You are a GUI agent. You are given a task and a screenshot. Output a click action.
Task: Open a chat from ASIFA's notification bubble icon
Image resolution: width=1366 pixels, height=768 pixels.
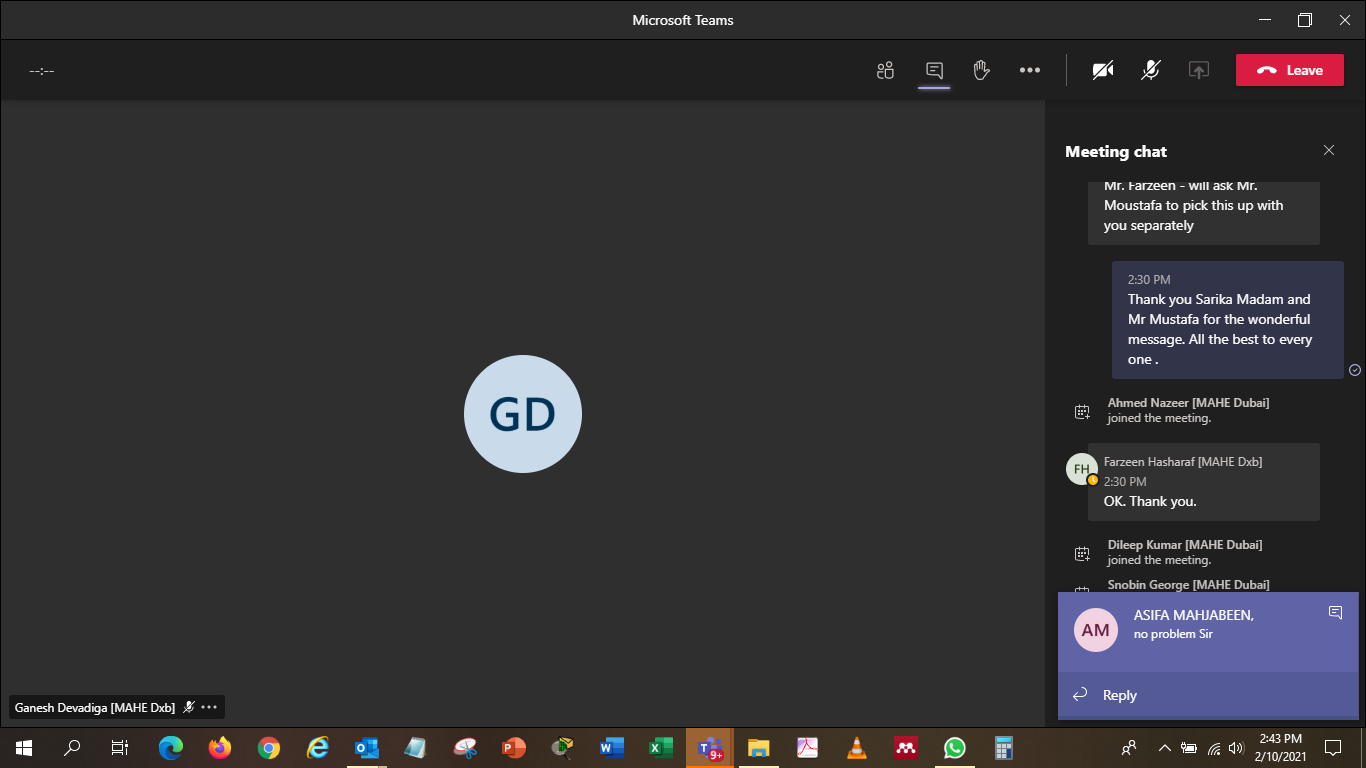(1335, 612)
